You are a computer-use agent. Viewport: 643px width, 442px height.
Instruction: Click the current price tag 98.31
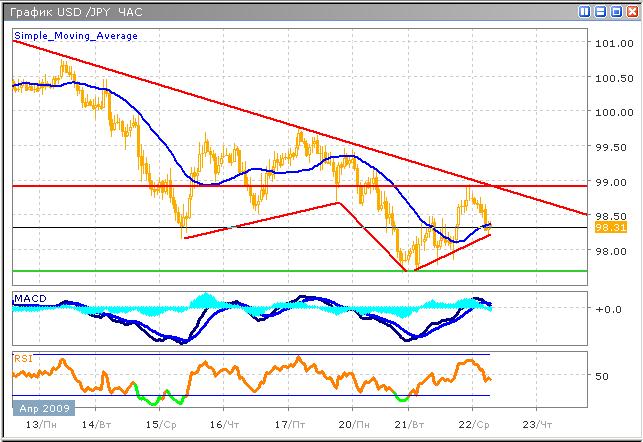coord(607,227)
